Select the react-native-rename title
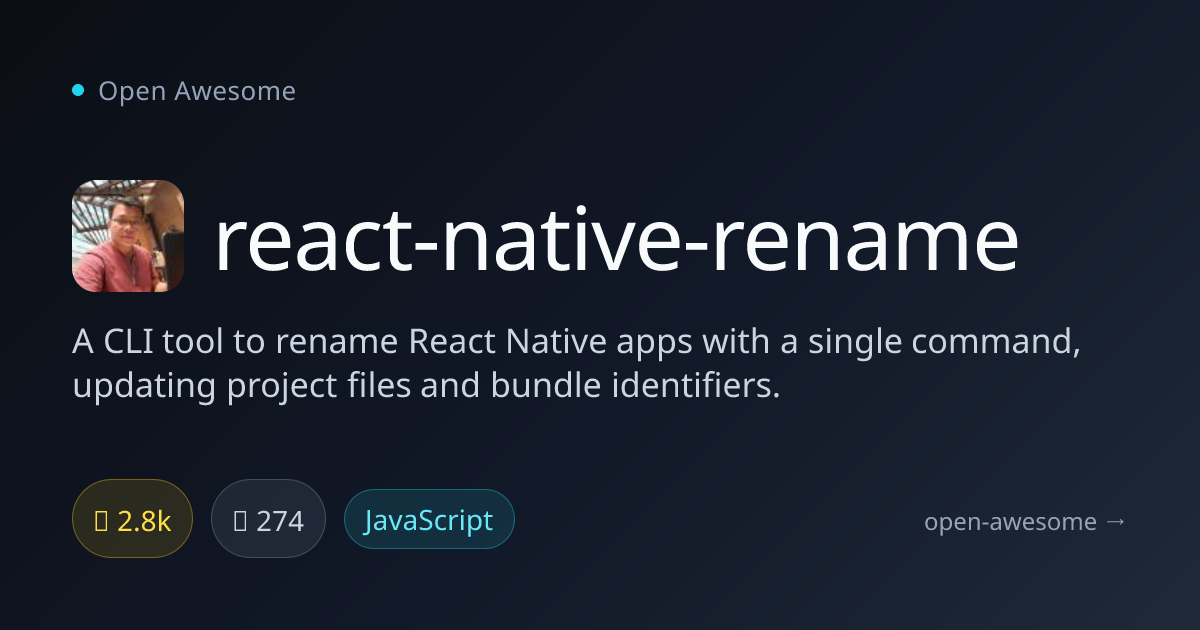 tap(616, 238)
